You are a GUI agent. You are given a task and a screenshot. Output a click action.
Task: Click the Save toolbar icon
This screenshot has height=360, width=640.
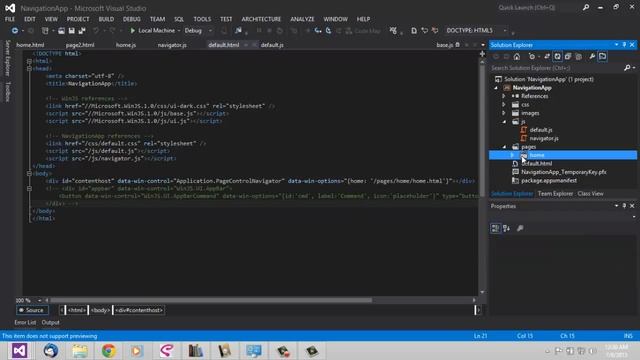71,31
